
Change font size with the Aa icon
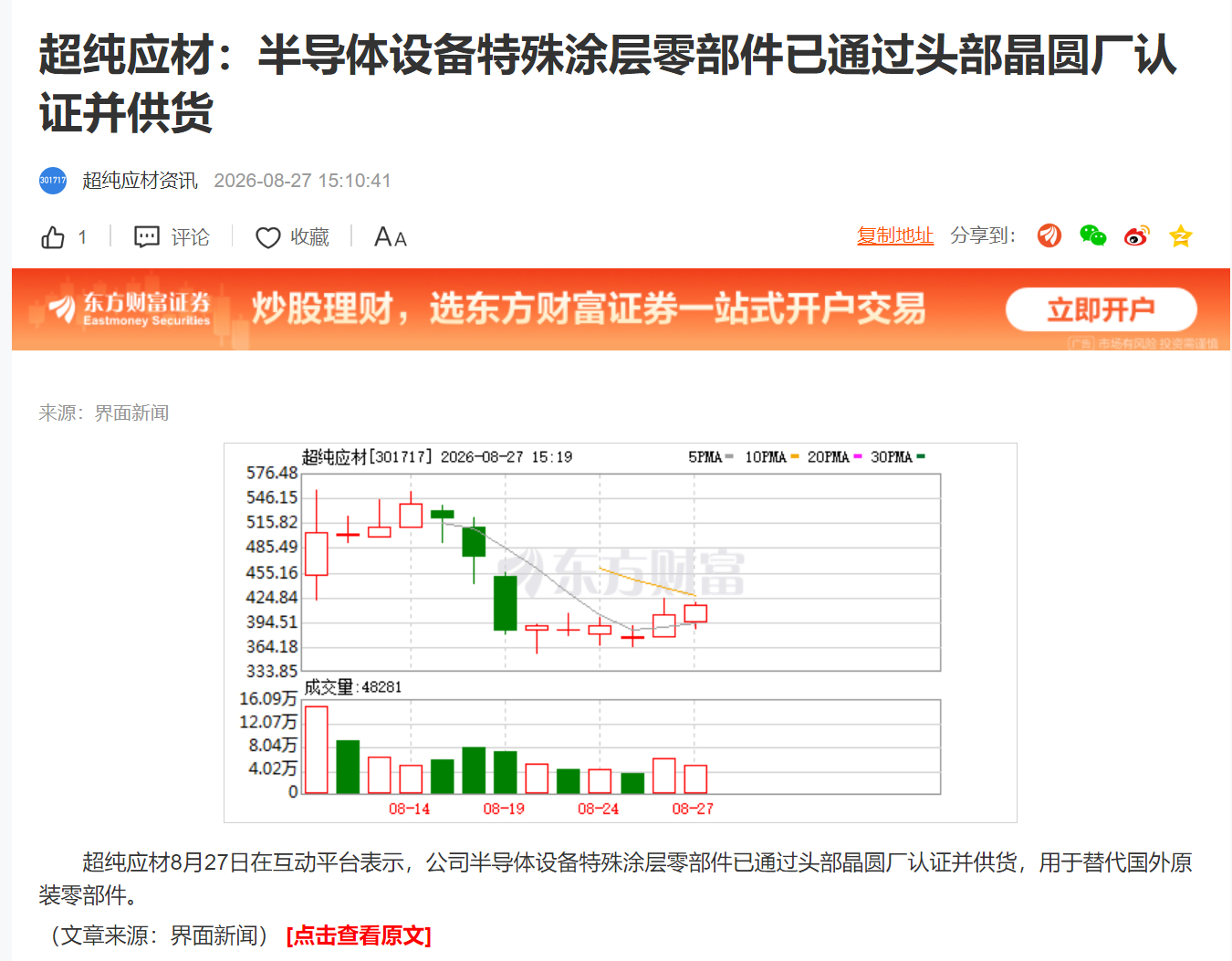[391, 237]
